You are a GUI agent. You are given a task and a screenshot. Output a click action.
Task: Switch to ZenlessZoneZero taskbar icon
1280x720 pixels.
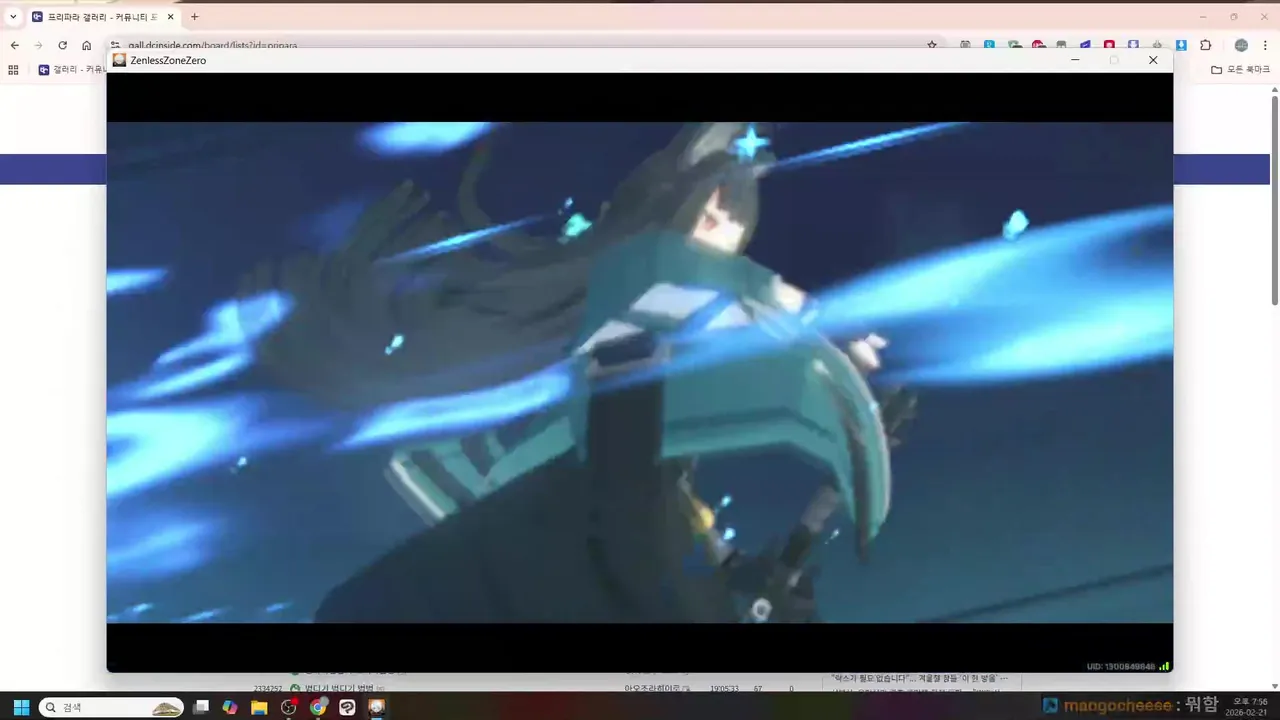point(377,707)
